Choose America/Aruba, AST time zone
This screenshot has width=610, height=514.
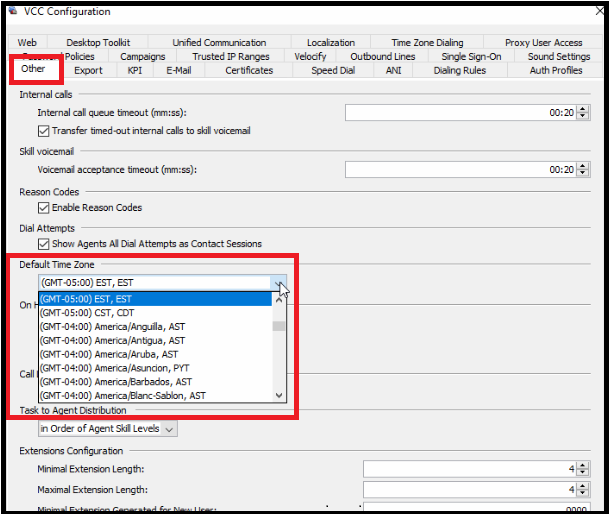(155, 354)
